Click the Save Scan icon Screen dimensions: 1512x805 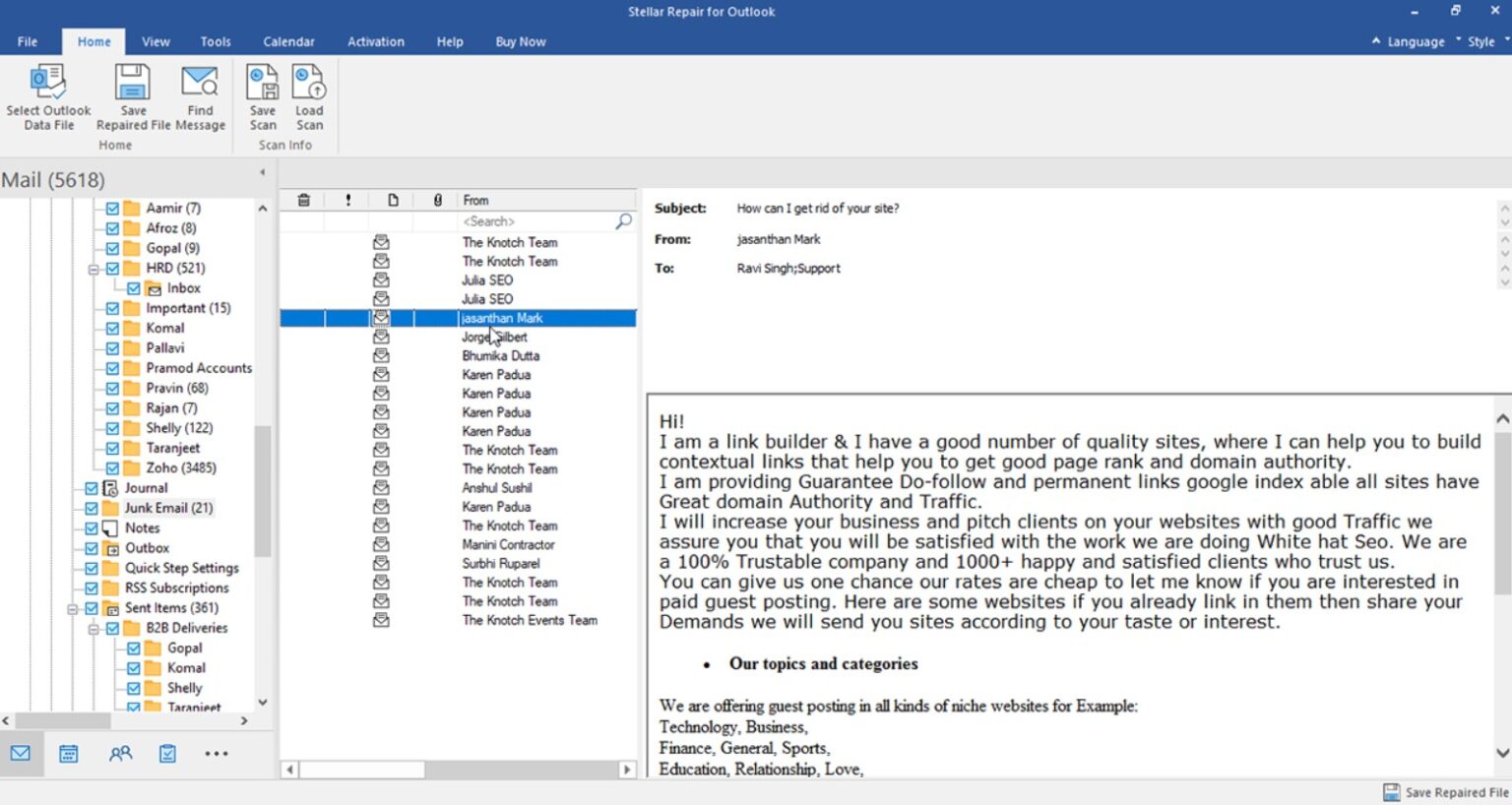262,95
